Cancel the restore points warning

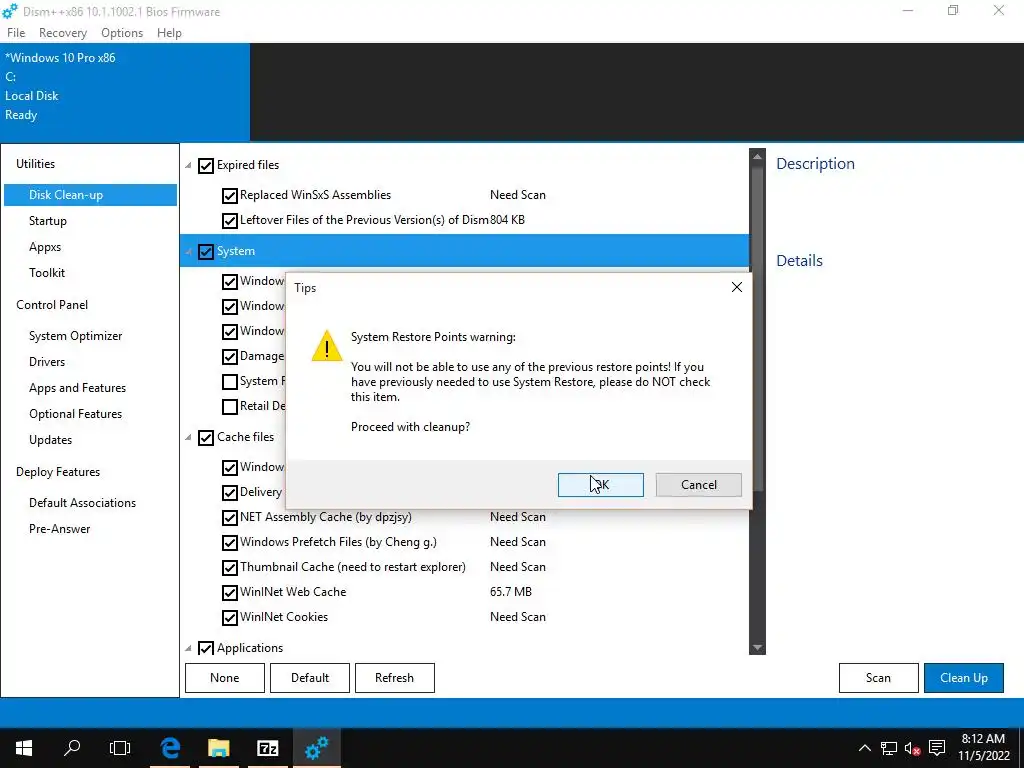pos(699,485)
